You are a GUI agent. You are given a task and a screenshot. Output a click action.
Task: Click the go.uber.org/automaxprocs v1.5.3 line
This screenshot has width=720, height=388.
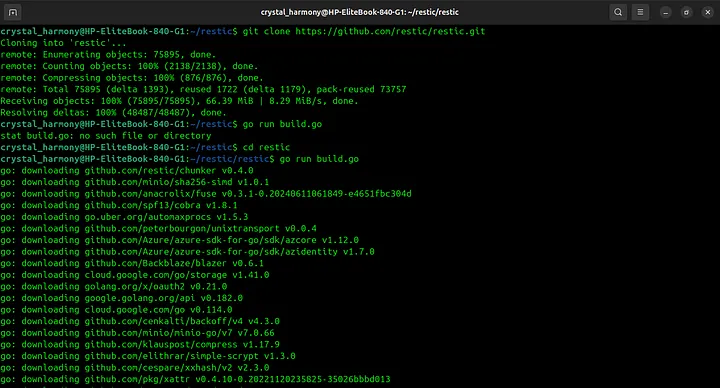124,217
